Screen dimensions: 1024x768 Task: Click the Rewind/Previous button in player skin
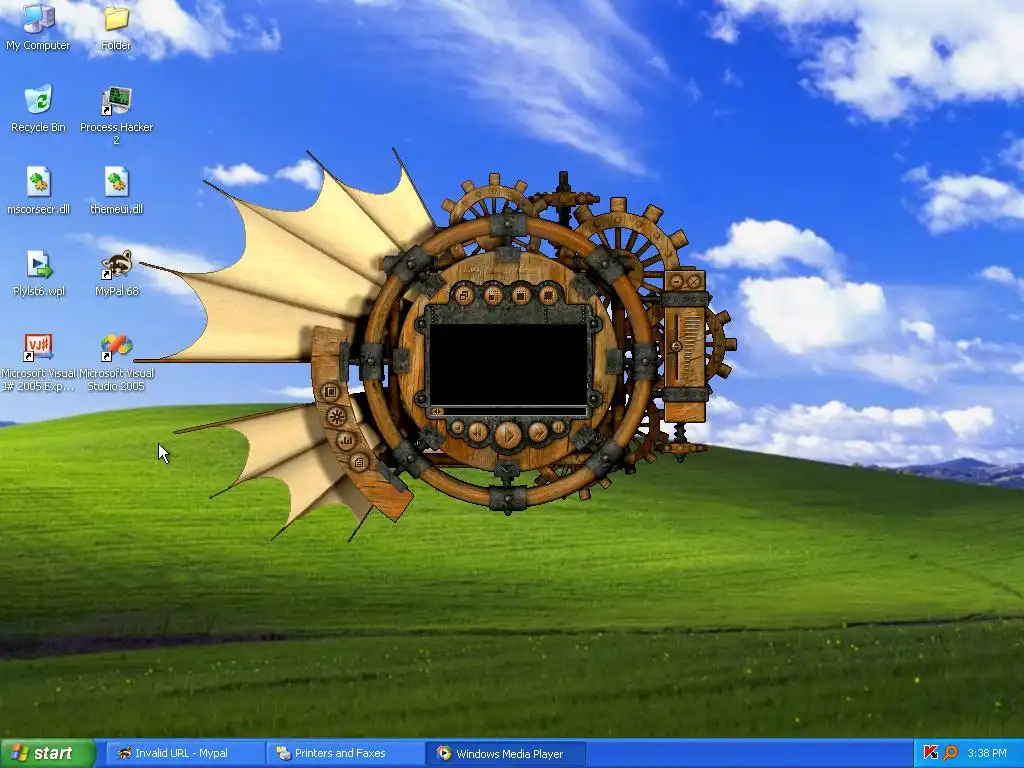tap(478, 432)
